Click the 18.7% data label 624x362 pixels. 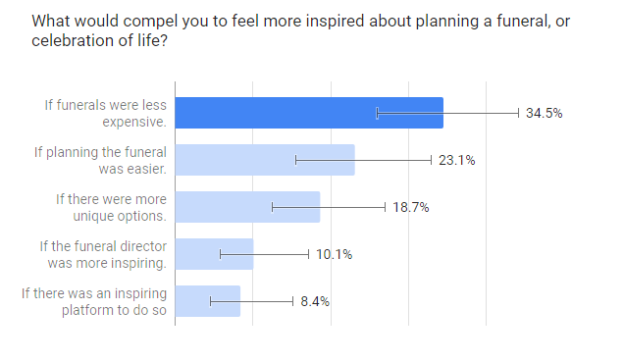pos(411,207)
